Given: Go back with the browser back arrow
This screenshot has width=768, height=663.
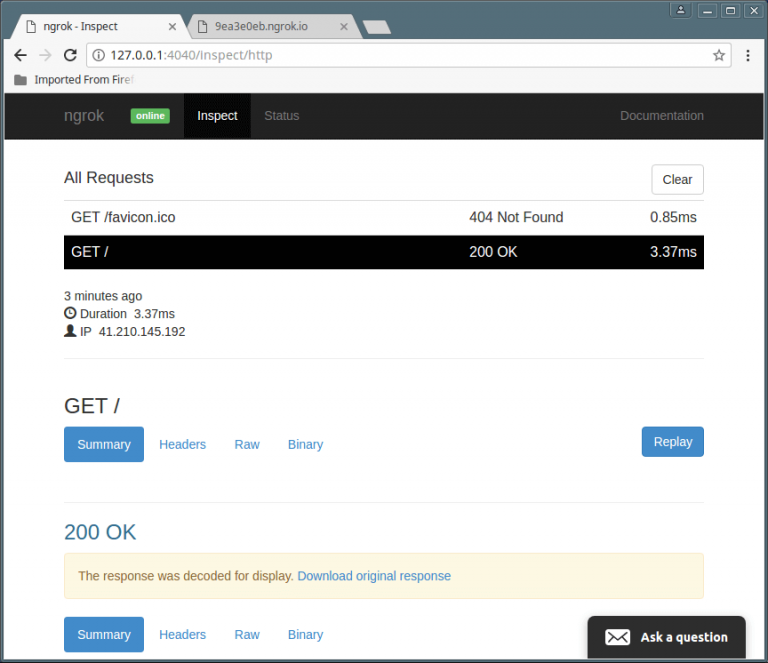Looking at the screenshot, I should 20,55.
